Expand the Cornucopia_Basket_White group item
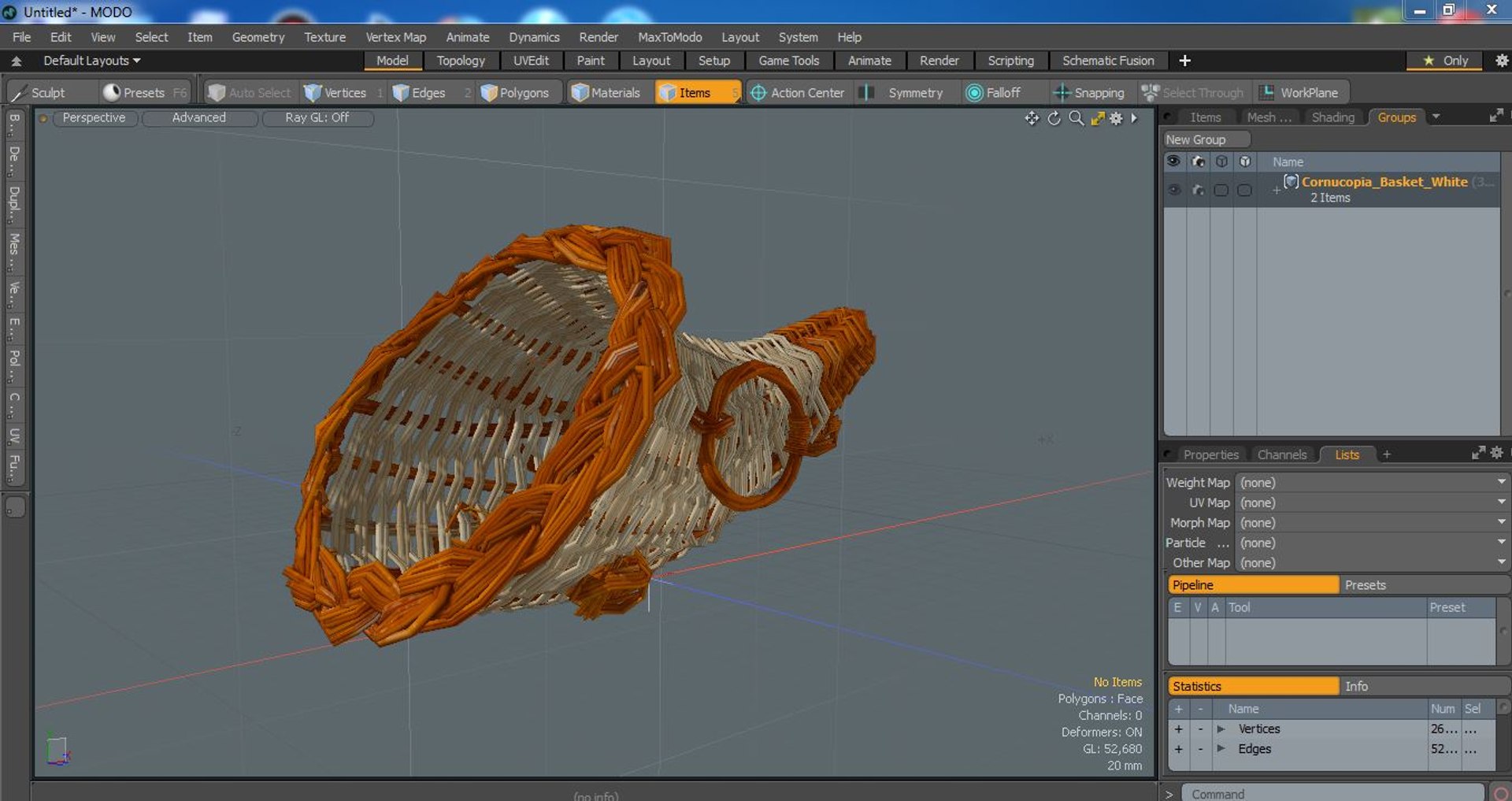 pos(1276,190)
